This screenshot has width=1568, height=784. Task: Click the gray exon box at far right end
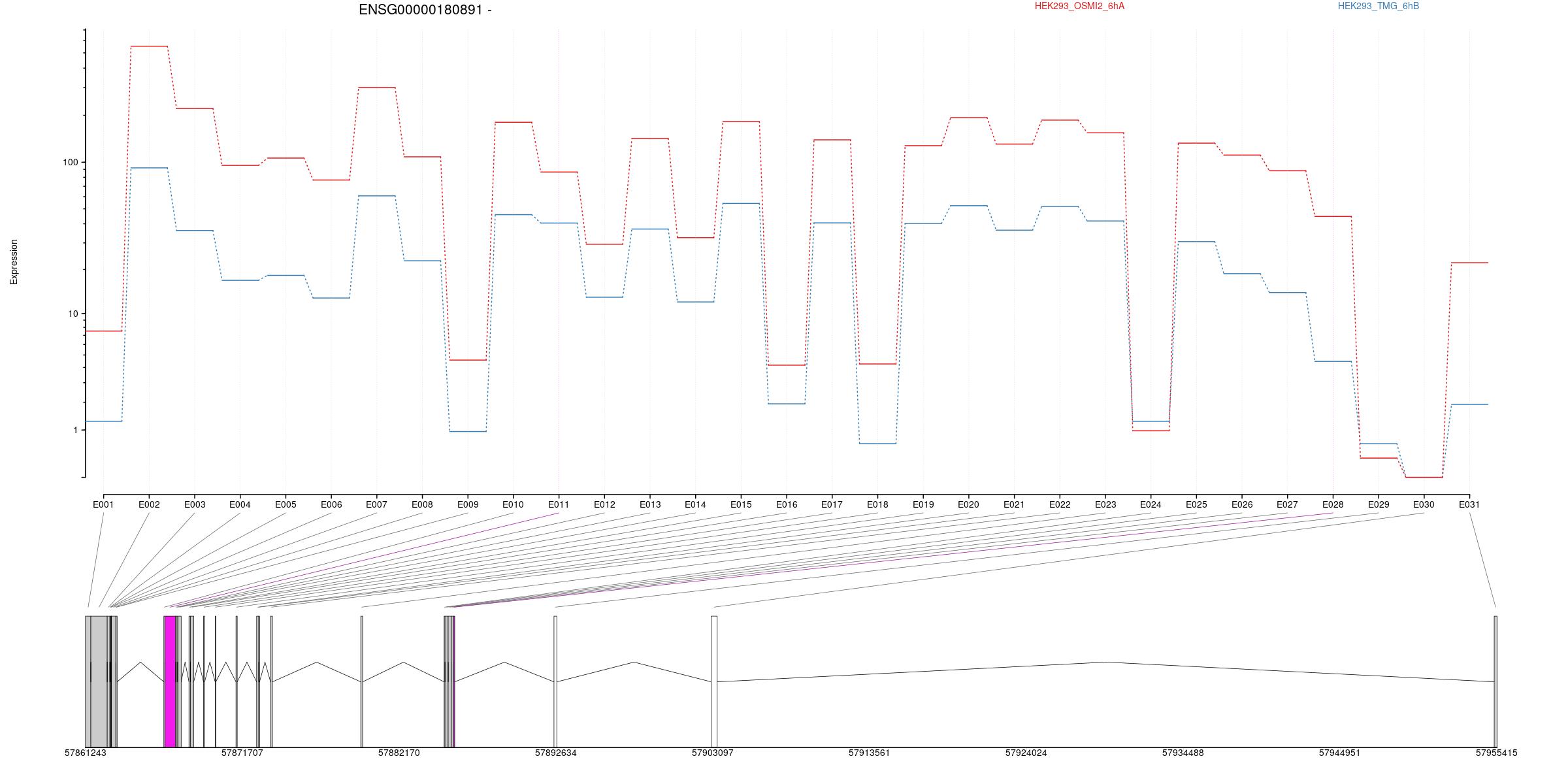pyautogui.click(x=1495, y=681)
